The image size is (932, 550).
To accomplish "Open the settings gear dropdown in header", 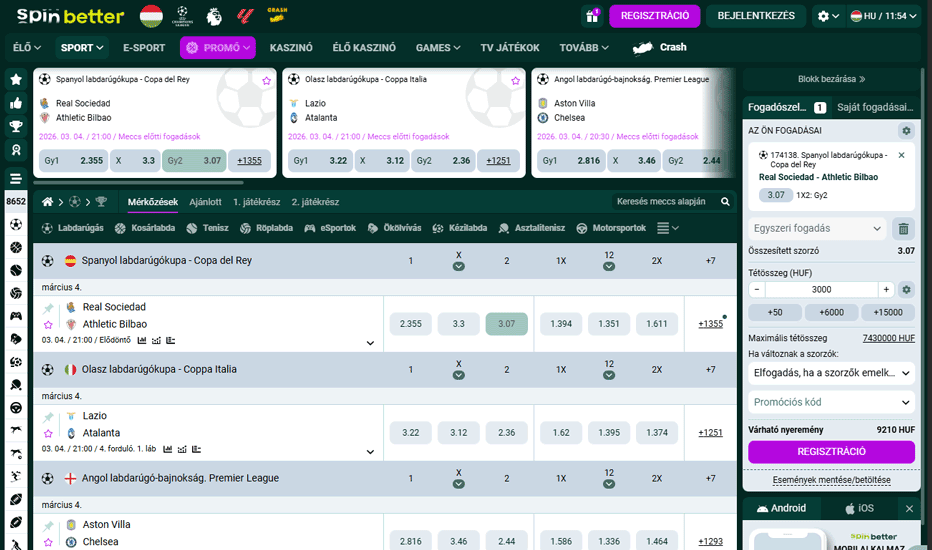I will pos(828,16).
